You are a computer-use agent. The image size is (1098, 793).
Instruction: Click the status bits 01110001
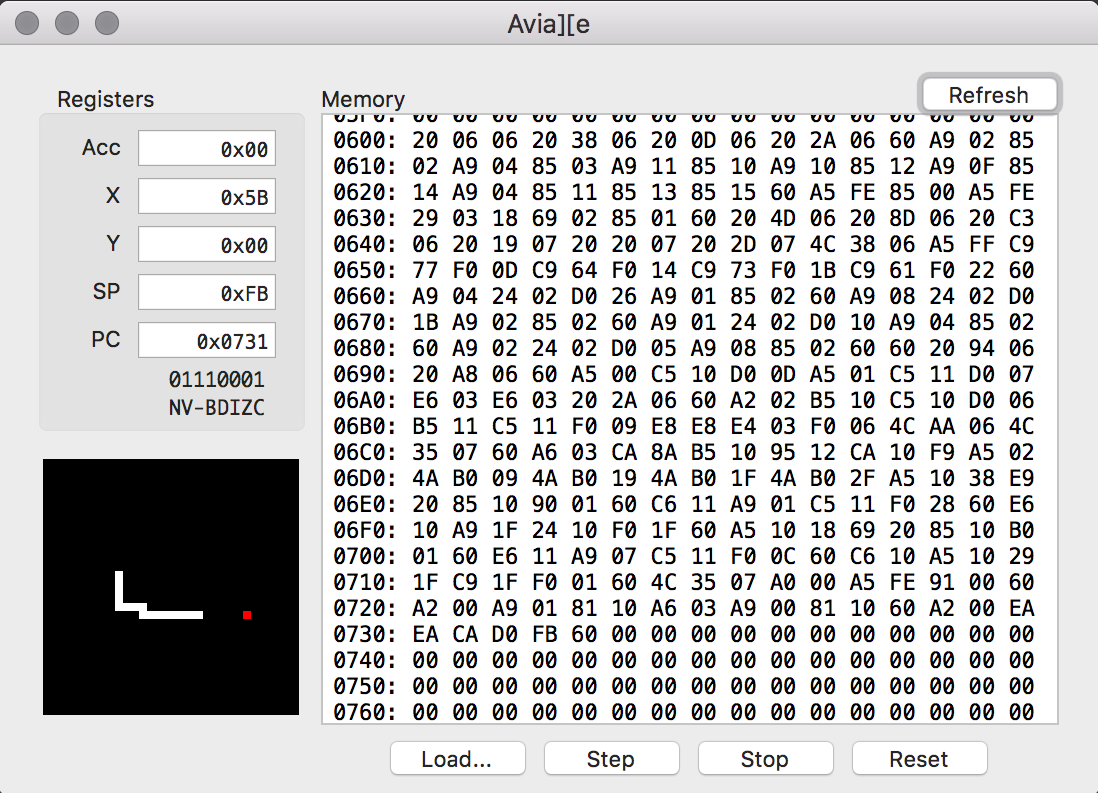tap(216, 380)
